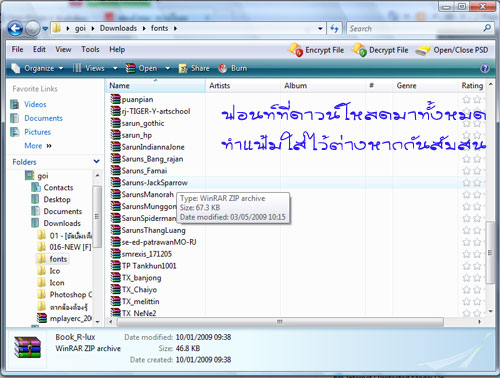The image size is (500, 378).
Task: Click the horizontal scrollbar in file list
Action: 280,322
